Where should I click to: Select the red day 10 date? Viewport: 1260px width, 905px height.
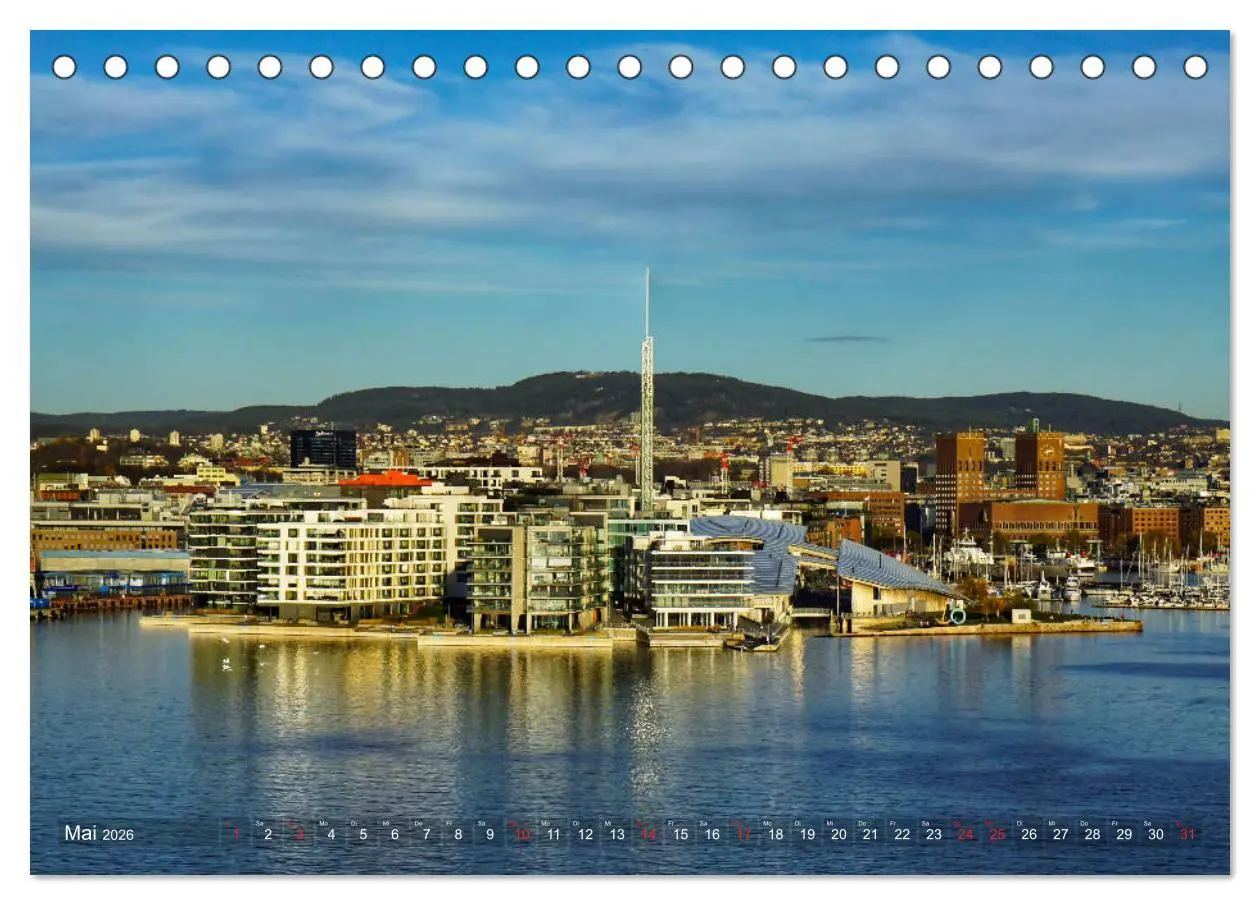pyautogui.click(x=522, y=834)
